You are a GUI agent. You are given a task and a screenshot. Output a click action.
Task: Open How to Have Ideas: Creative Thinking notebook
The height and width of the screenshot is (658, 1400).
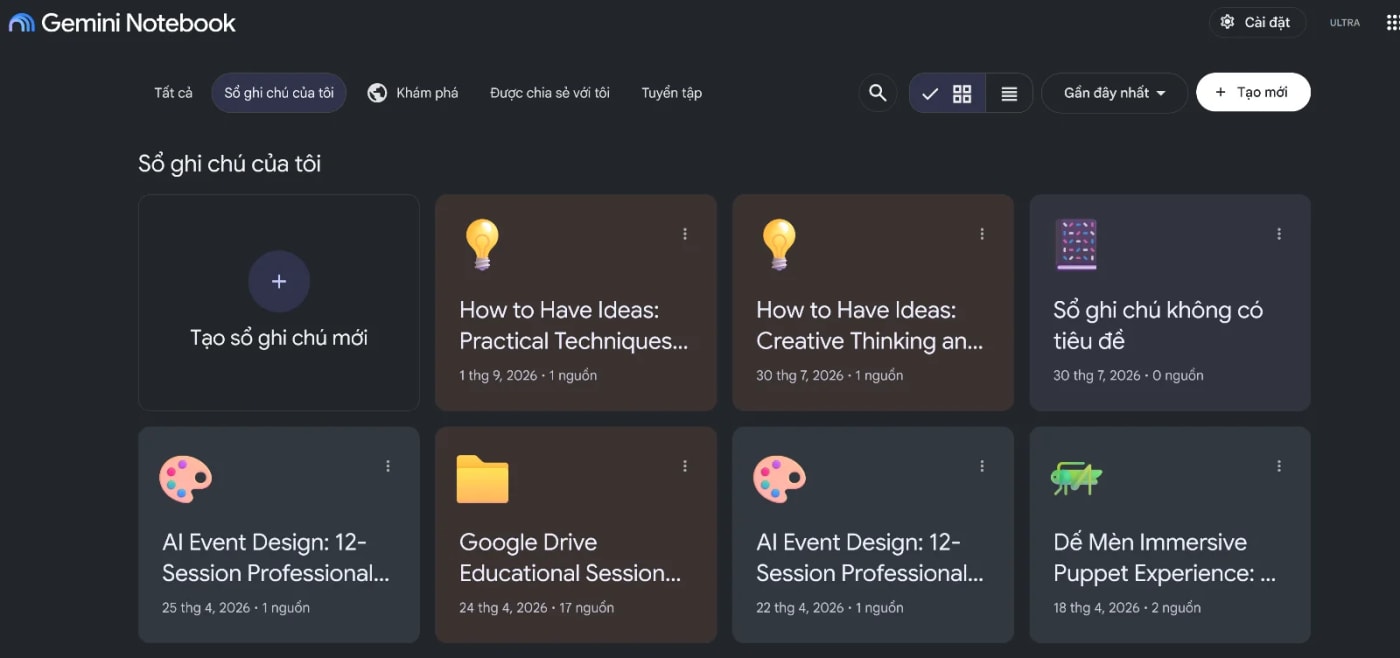[873, 303]
